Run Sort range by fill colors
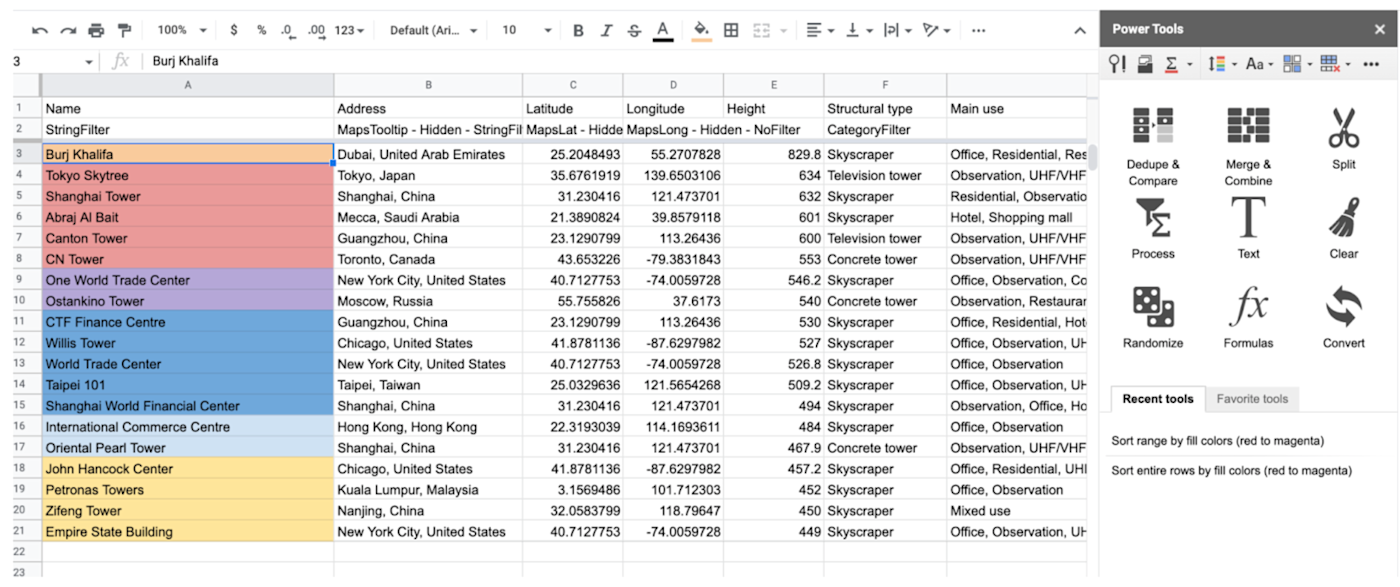 (1217, 441)
